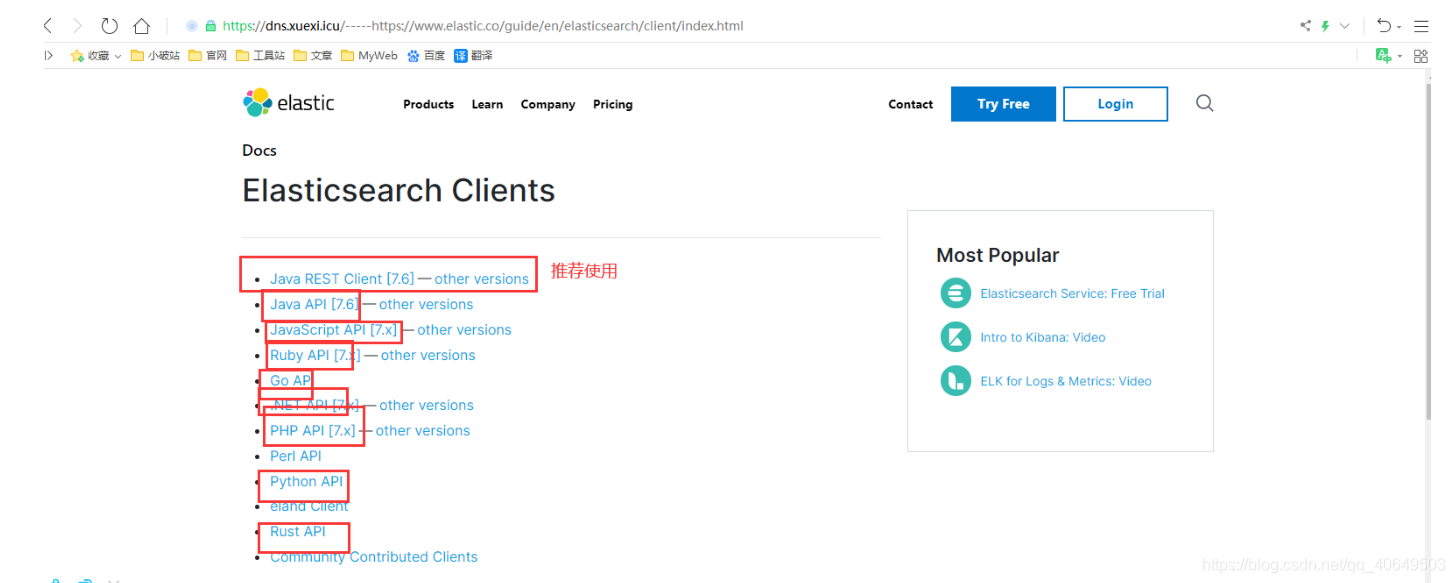The height and width of the screenshot is (583, 1455).
Task: Open the 翻译 translate bookmark
Action: click(474, 56)
